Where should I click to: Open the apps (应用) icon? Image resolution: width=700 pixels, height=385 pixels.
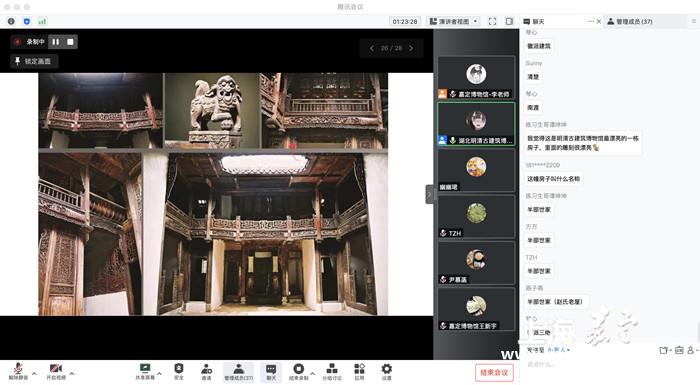click(x=359, y=371)
